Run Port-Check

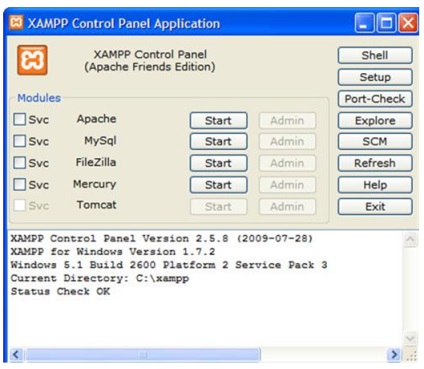(x=375, y=99)
